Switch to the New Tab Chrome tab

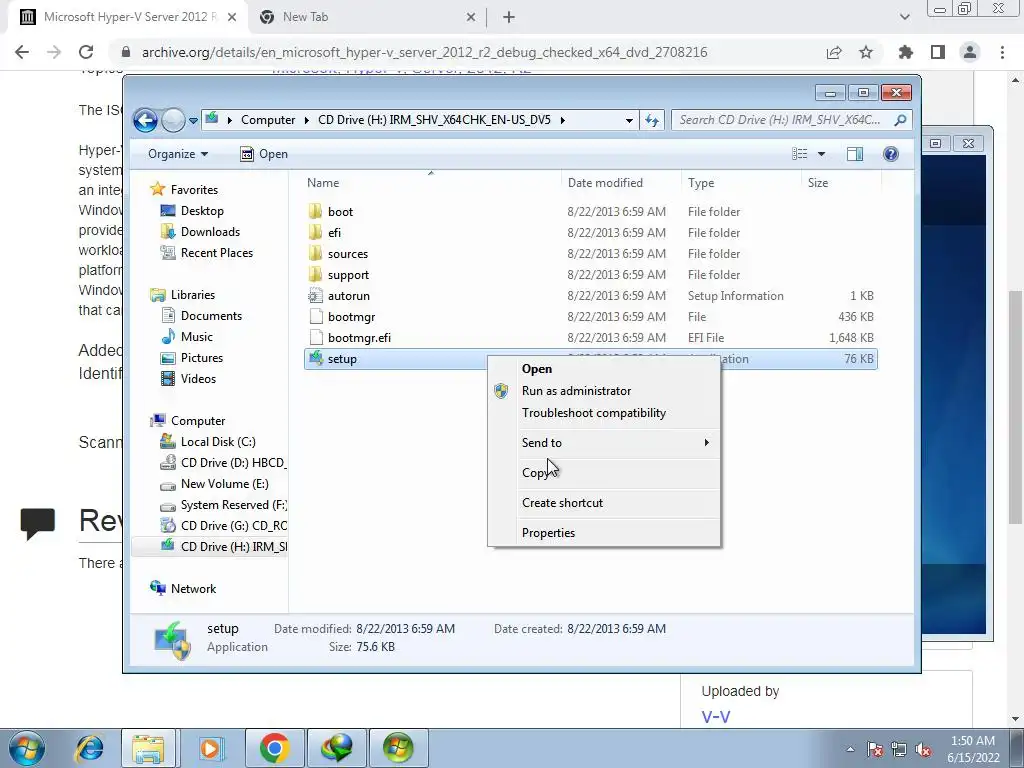pyautogui.click(x=366, y=18)
